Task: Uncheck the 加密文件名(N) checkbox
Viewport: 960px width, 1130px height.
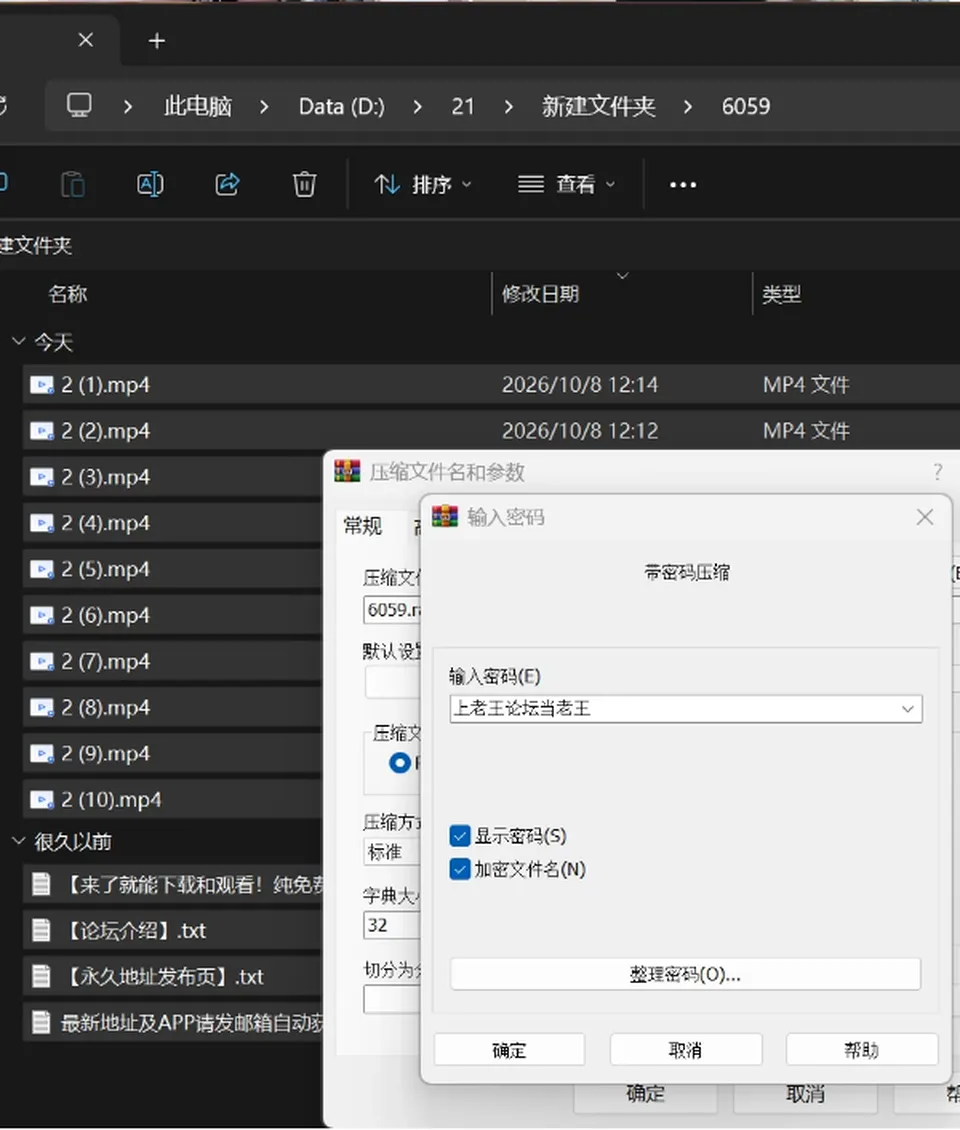Action: (460, 869)
